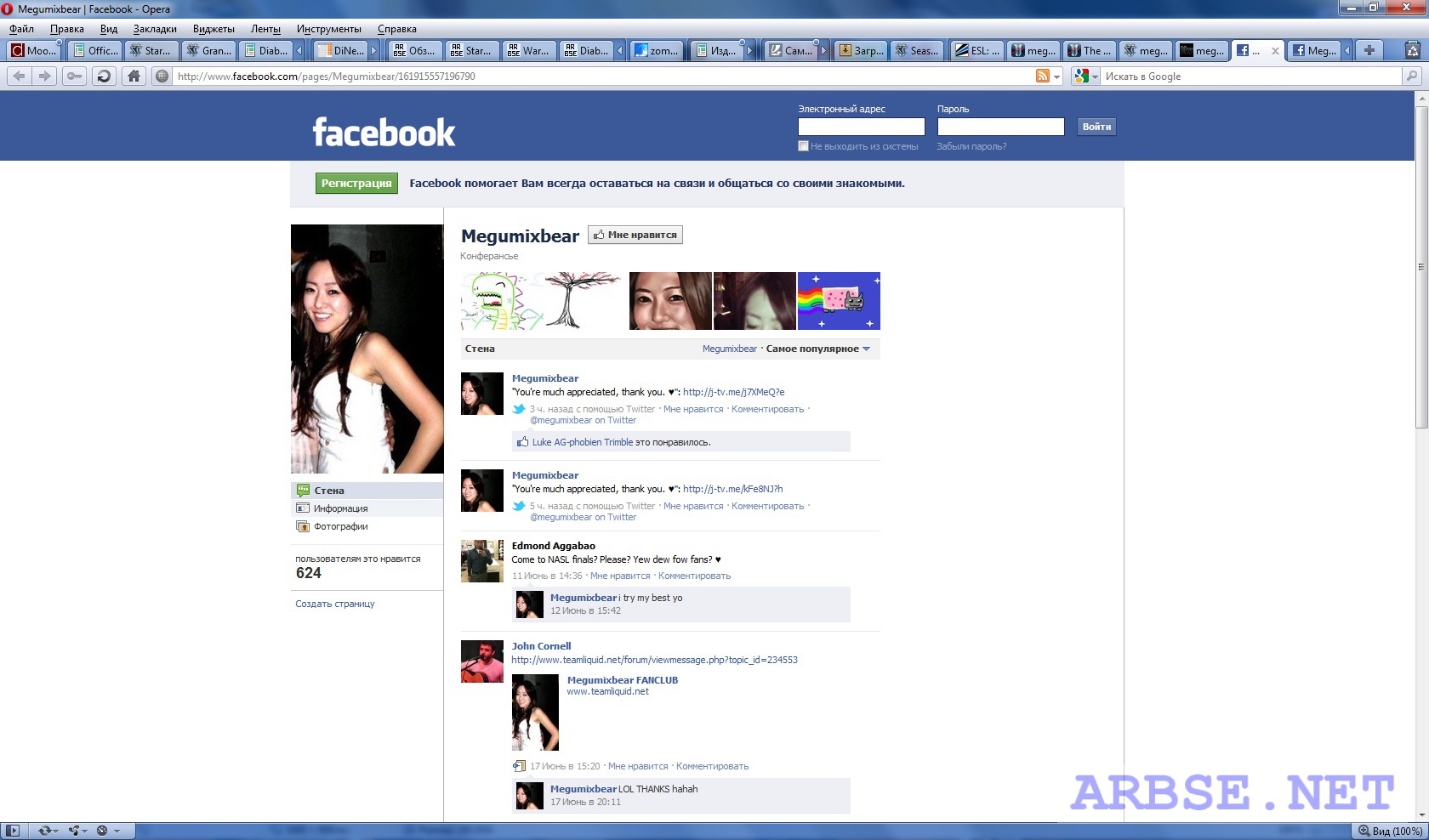Switch to the Offic... tab
The height and width of the screenshot is (840, 1429).
pos(94,50)
